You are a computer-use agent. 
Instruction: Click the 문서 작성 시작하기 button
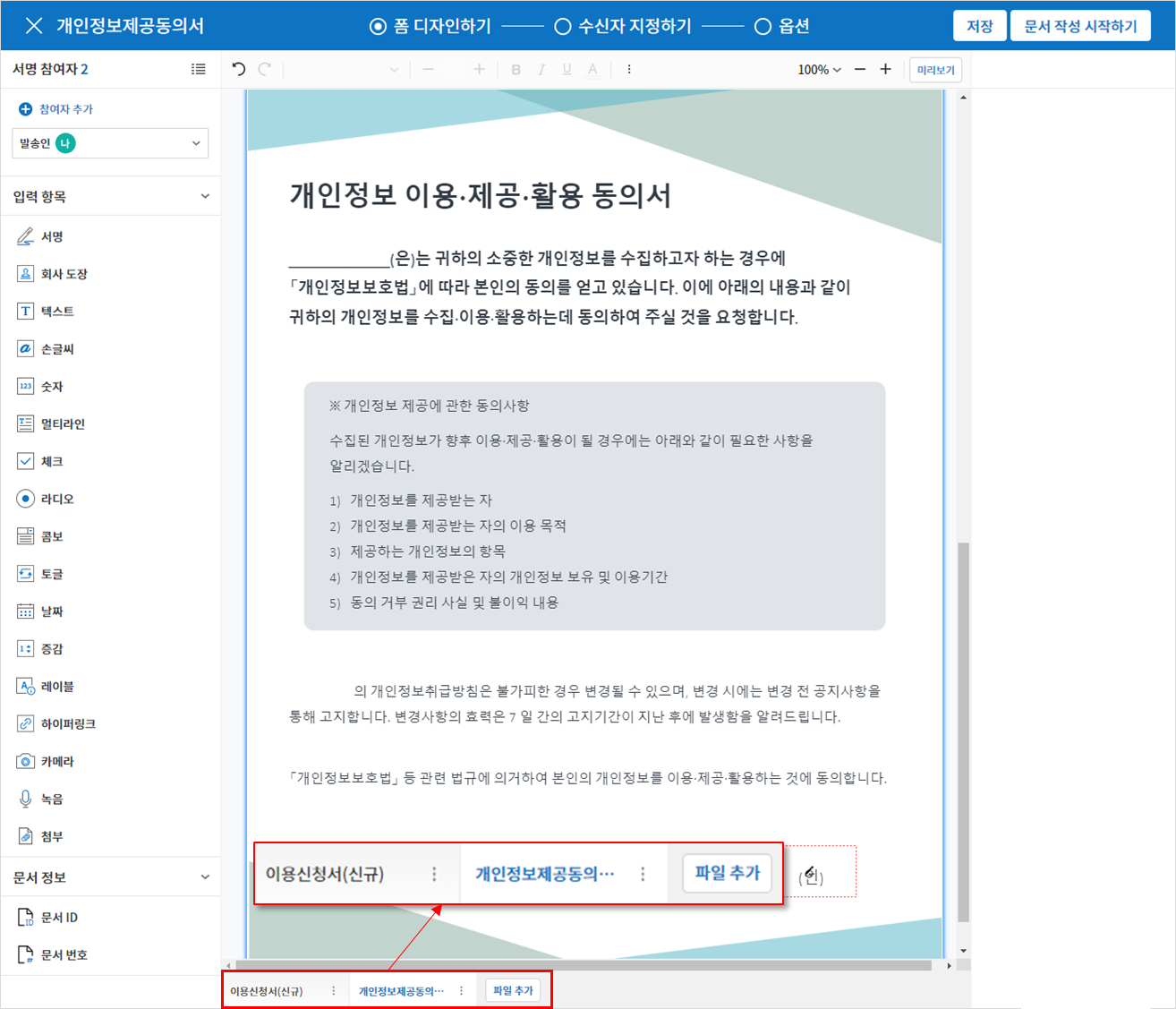[1080, 26]
